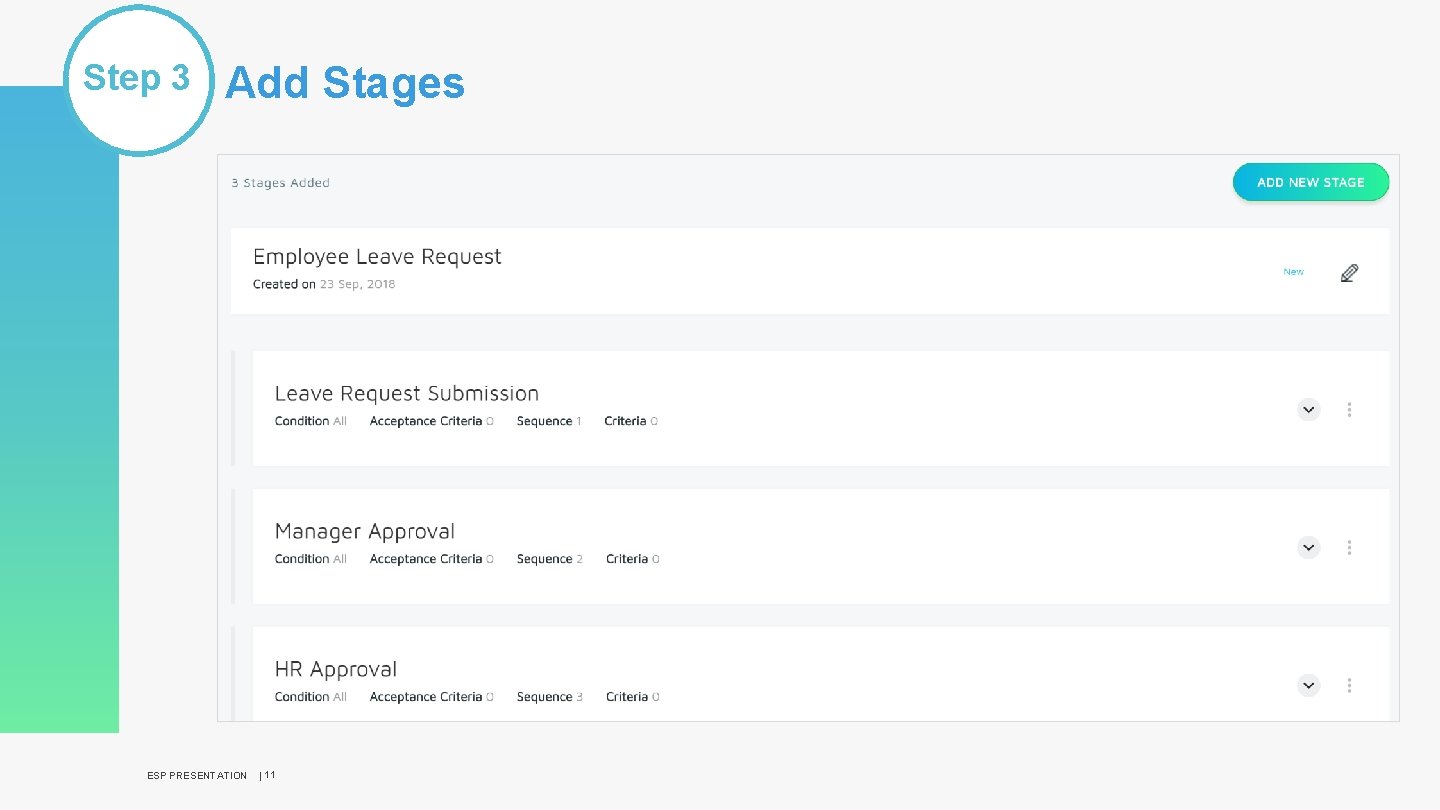Screen dimensions: 1440x810
Task: Click the ADD NEW STAGE button
Action: 1311,182
